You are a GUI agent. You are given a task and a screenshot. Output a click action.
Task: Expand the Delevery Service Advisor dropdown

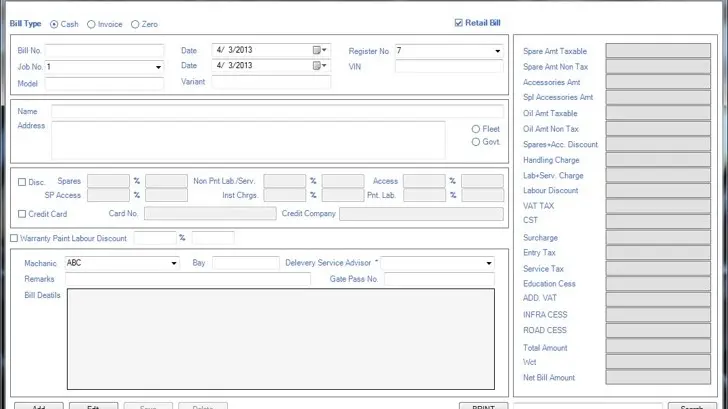point(489,263)
